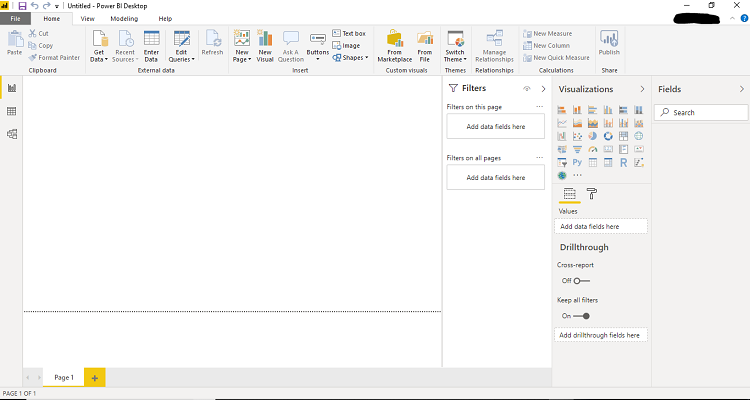750x400 pixels.
Task: Click the Save icon in title bar
Action: [22, 6]
